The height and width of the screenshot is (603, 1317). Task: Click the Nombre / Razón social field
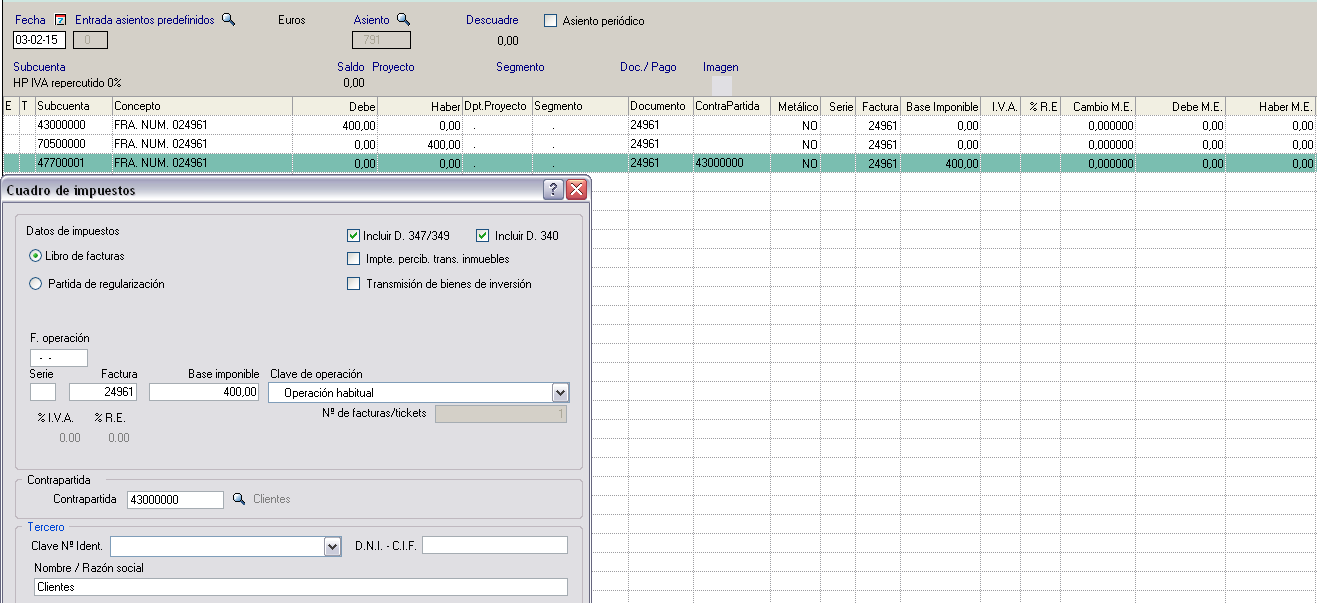coord(300,587)
